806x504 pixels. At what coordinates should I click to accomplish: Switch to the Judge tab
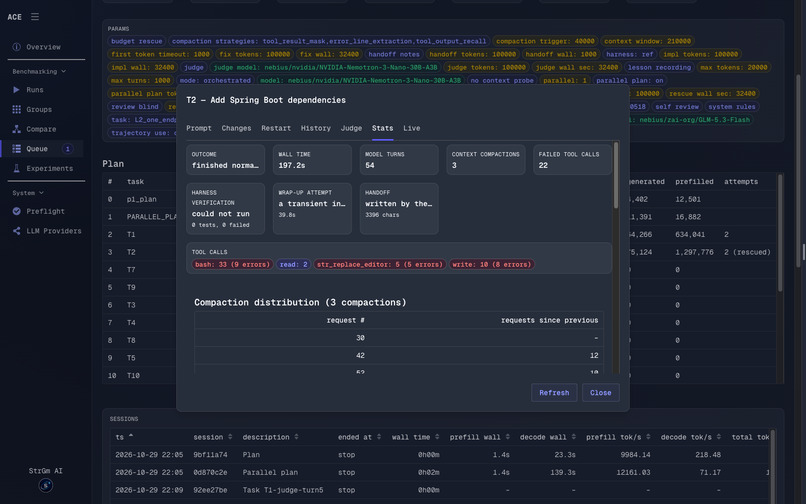pyautogui.click(x=352, y=128)
